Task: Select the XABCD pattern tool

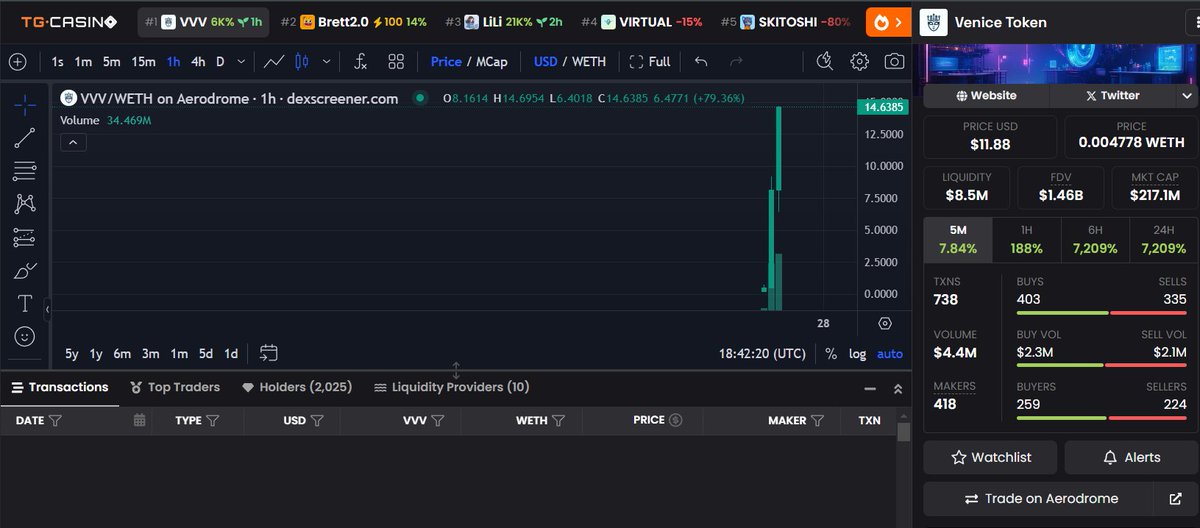Action: pos(25,204)
